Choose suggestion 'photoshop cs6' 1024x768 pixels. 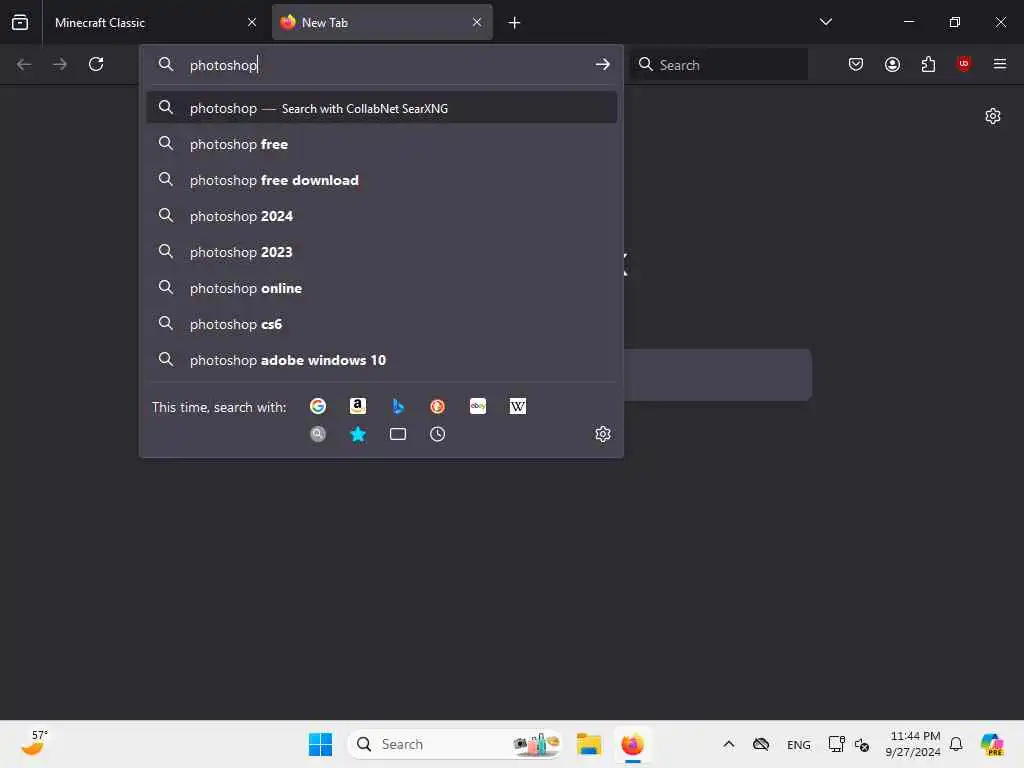[x=382, y=324]
